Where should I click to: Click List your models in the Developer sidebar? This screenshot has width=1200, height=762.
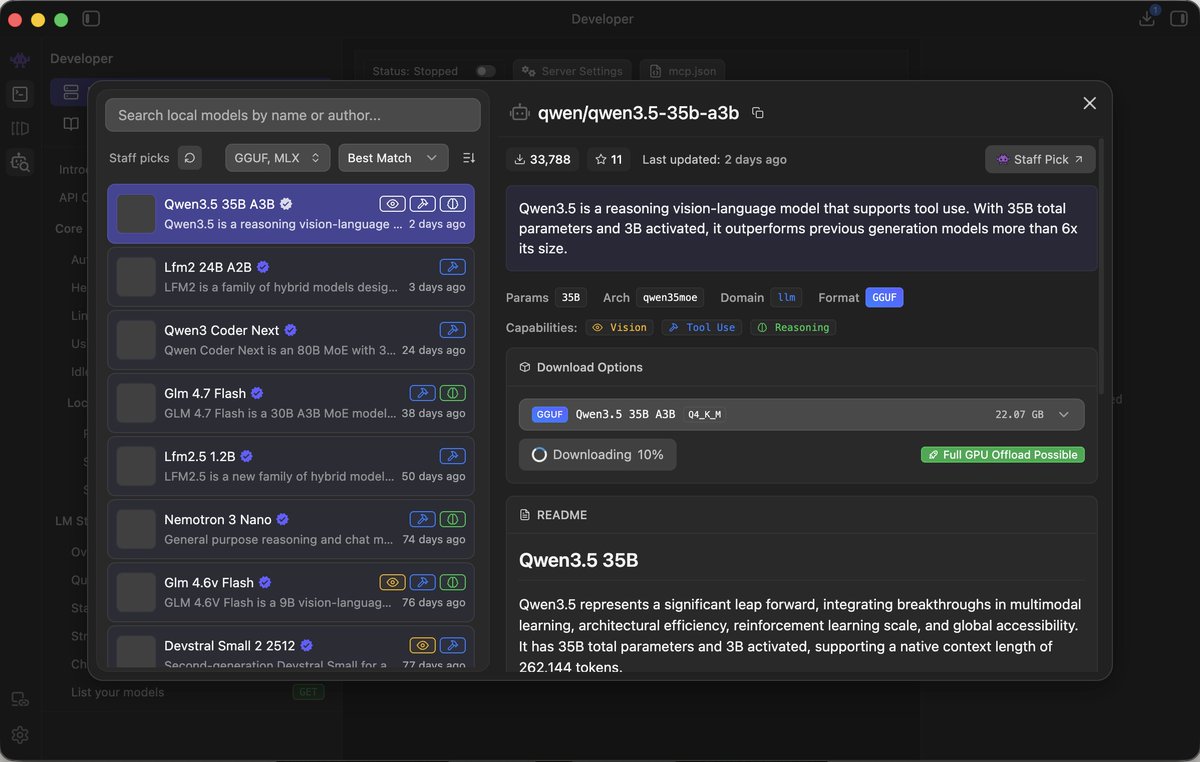[117, 692]
